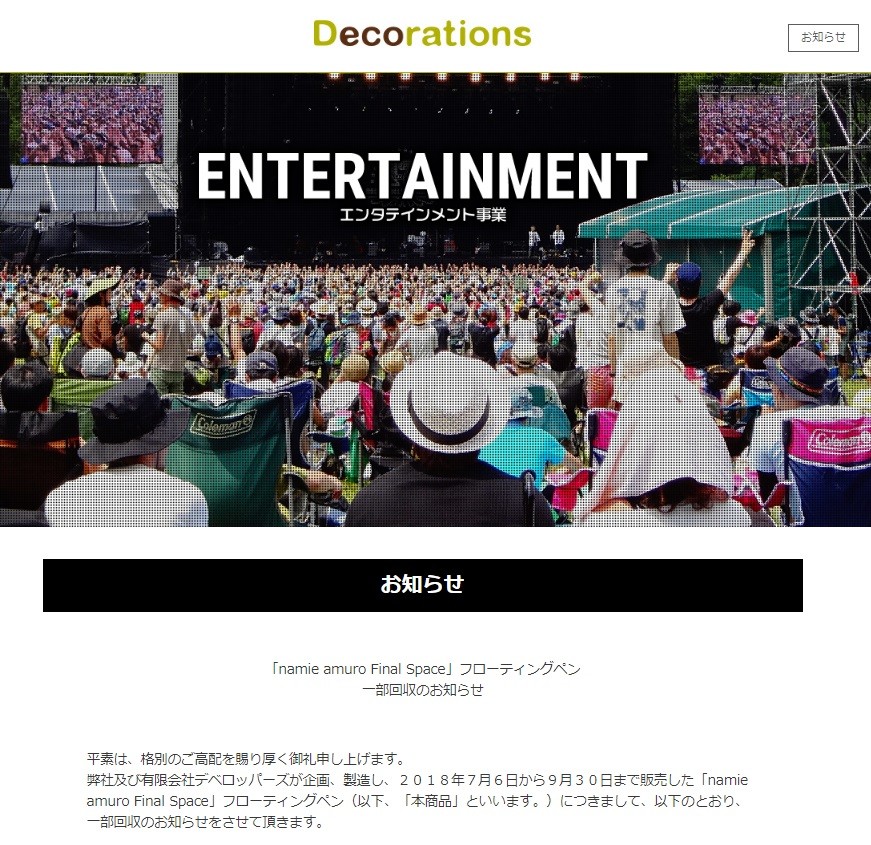
Task: Click the 一部回収のお知らせ subtitle line
Action: click(423, 690)
